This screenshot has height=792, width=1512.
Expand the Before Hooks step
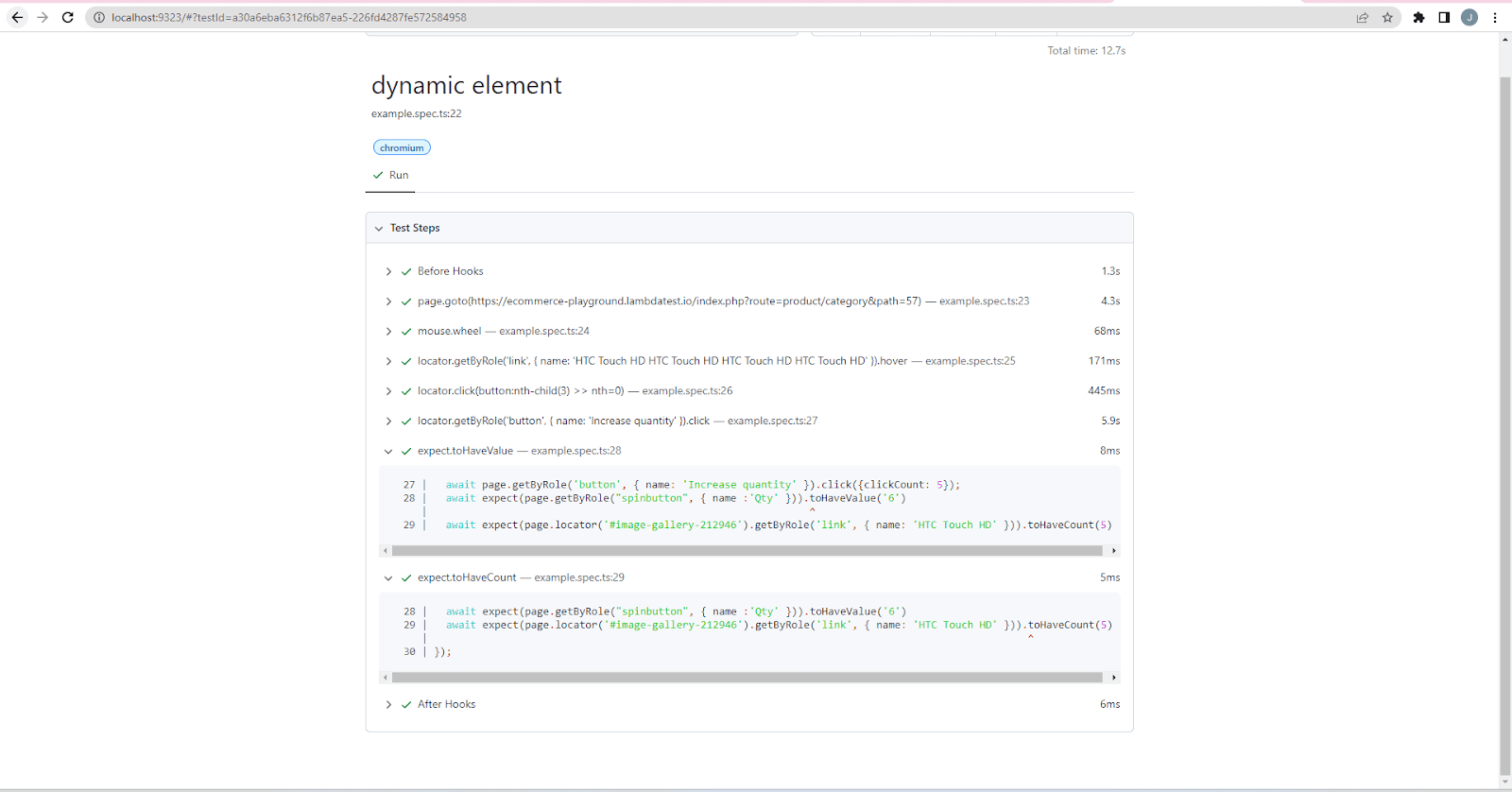point(388,271)
